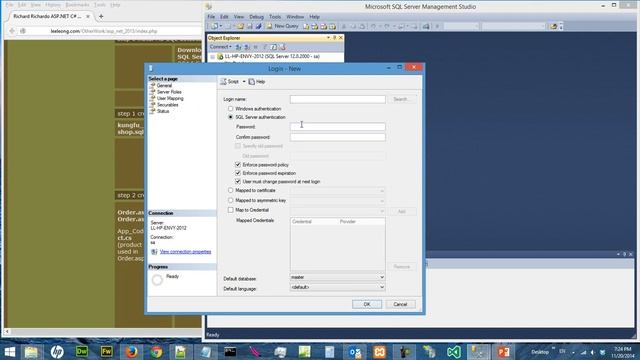640x360 pixels.
Task: Switch to Firefox from the taskbar
Action: click(x=131, y=352)
